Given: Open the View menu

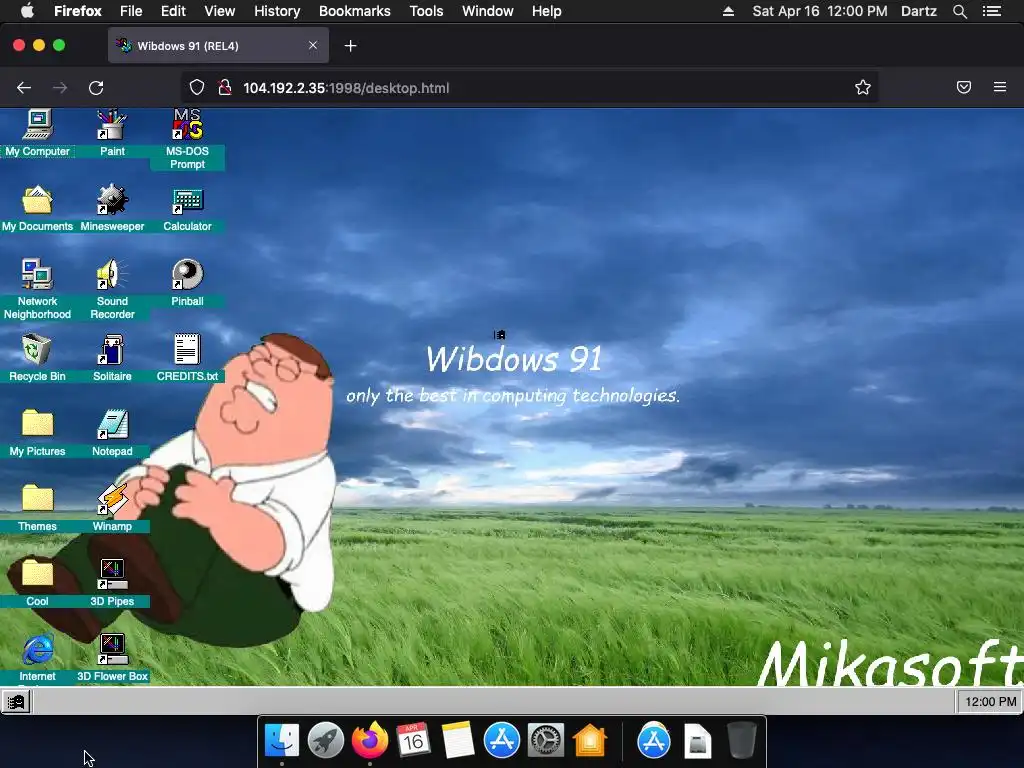Looking at the screenshot, I should (x=219, y=11).
